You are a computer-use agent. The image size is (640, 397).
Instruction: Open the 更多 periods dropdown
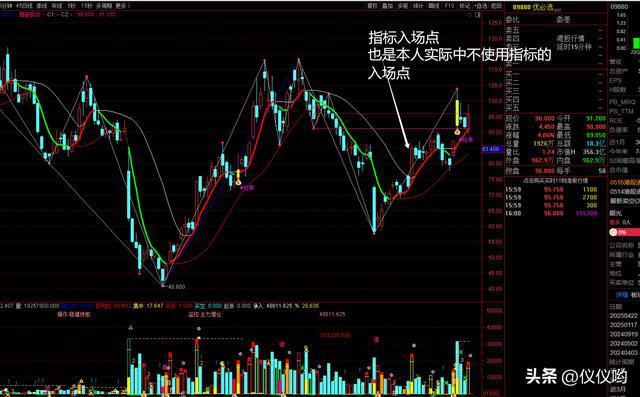pos(122,6)
